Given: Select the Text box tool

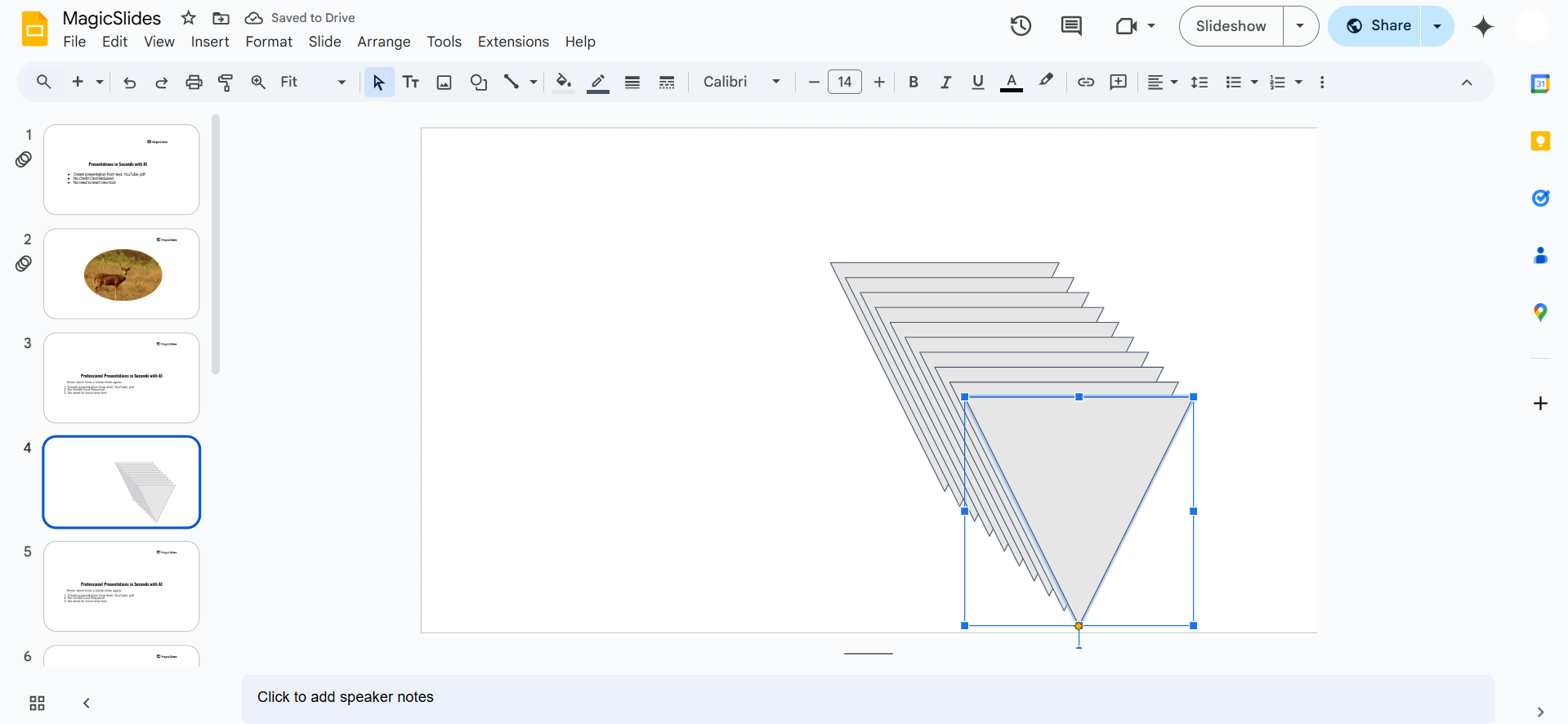Looking at the screenshot, I should (411, 82).
